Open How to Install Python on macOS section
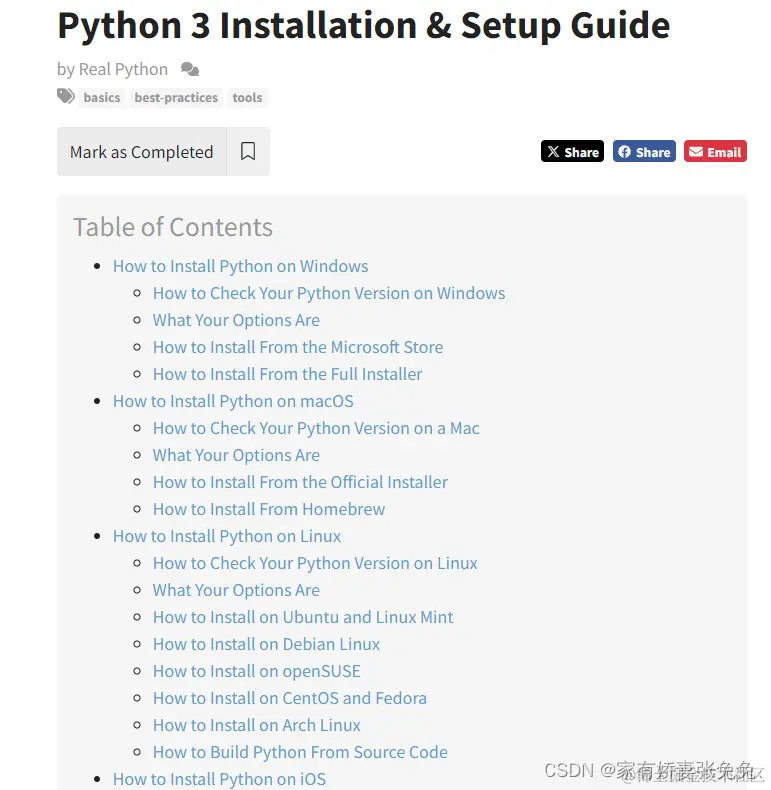The height and width of the screenshot is (790, 771). [233, 401]
